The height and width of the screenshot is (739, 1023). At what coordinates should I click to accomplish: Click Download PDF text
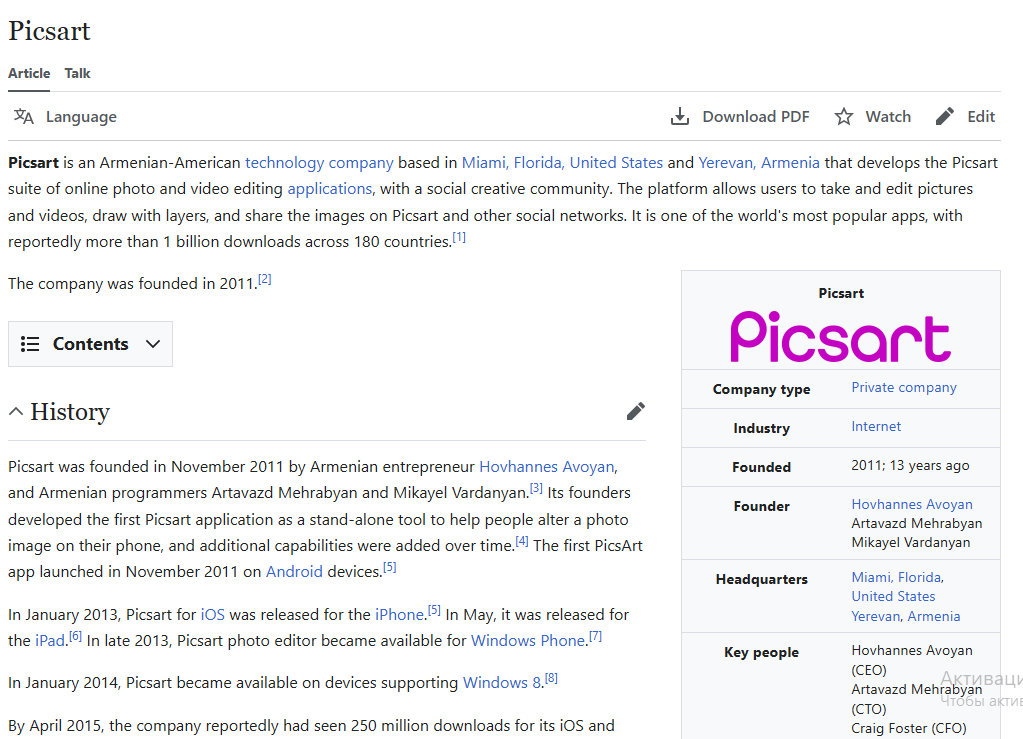click(x=756, y=117)
